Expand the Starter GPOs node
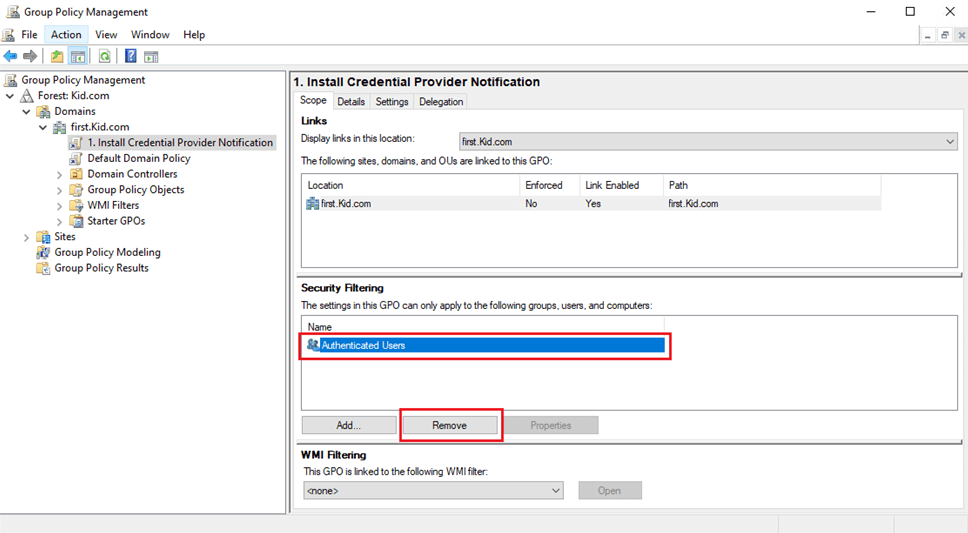This screenshot has height=533, width=968. pos(59,222)
